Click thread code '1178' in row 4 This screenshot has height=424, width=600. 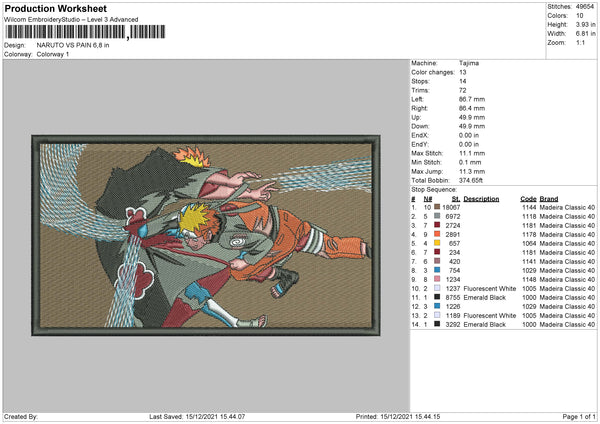(529, 234)
